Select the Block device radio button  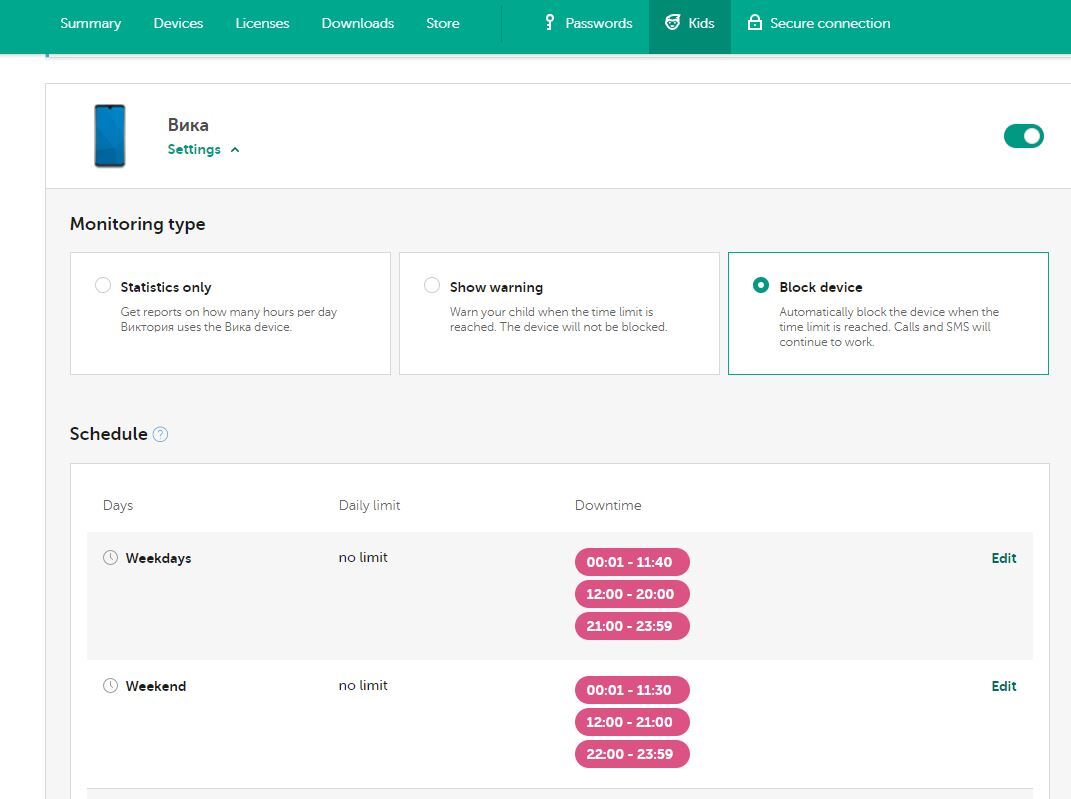pos(760,286)
